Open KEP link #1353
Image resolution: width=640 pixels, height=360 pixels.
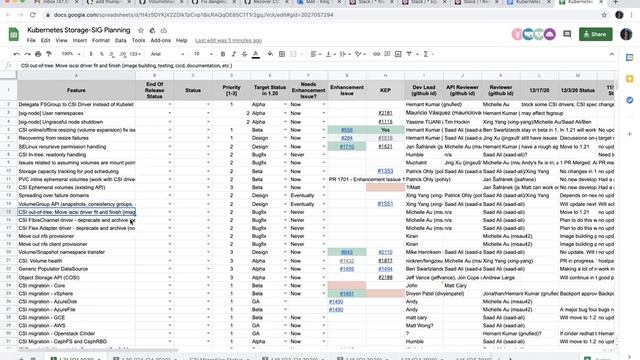click(385, 171)
